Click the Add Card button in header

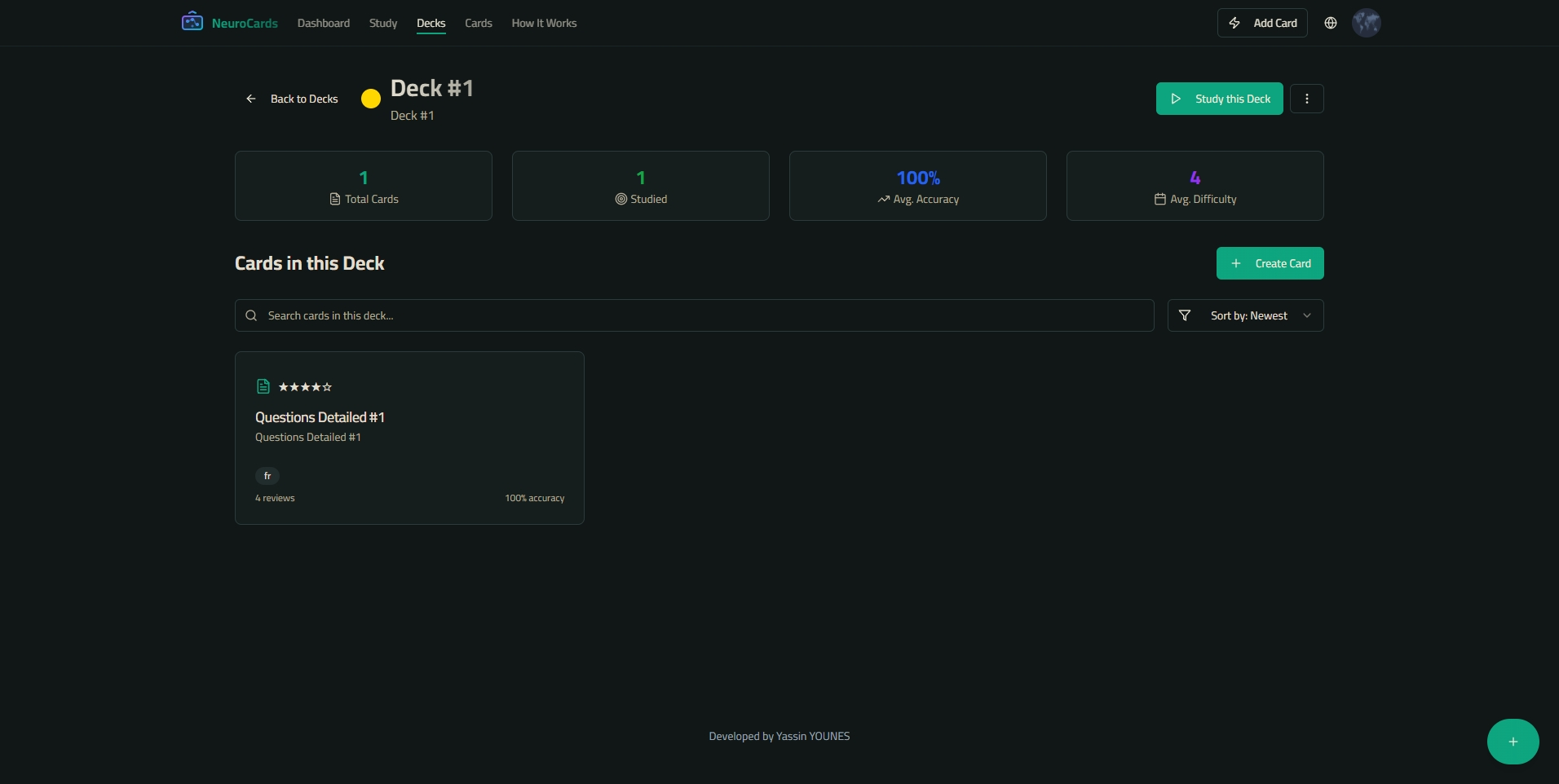(1262, 23)
